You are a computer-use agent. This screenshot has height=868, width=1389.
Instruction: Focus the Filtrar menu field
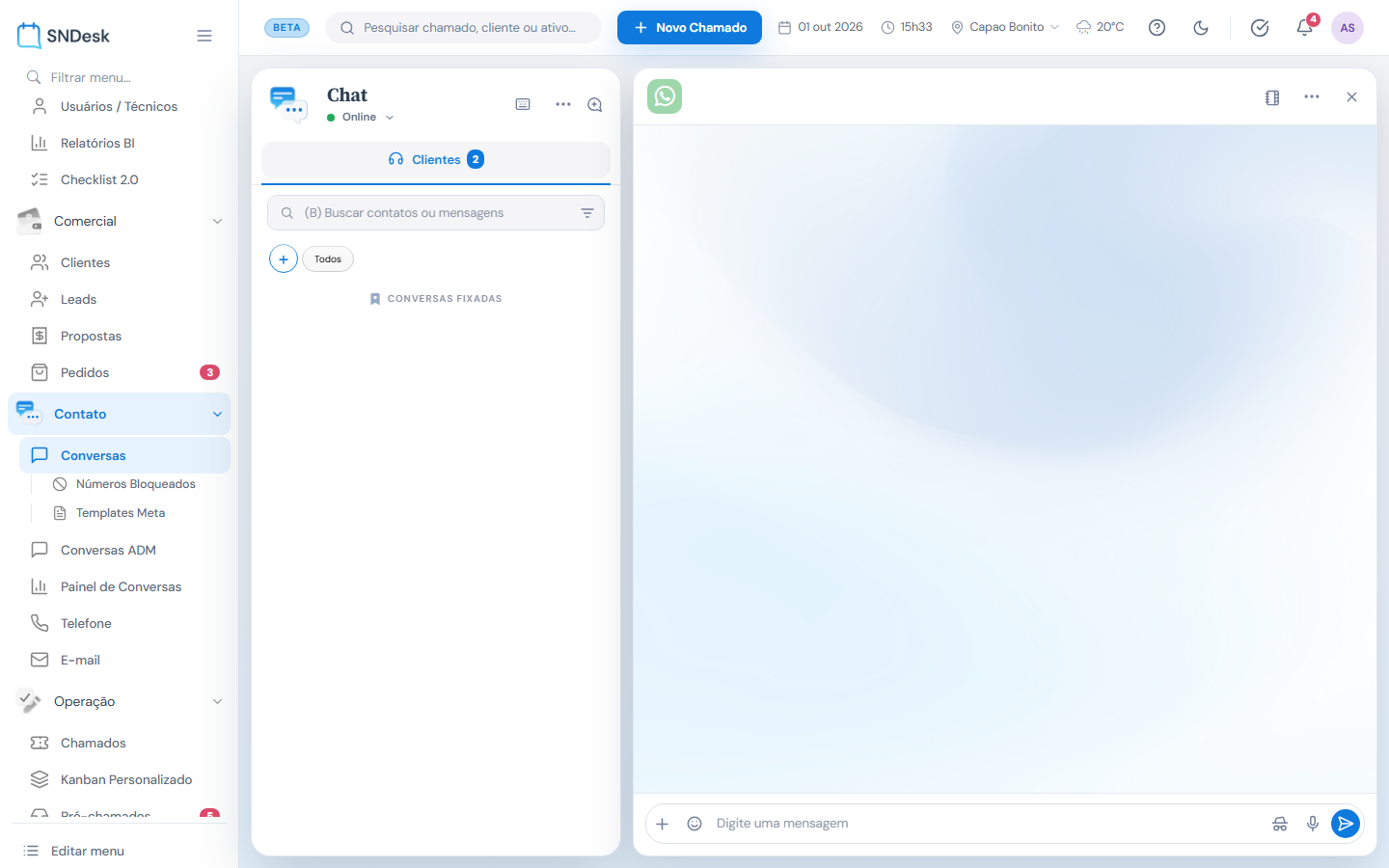120,77
